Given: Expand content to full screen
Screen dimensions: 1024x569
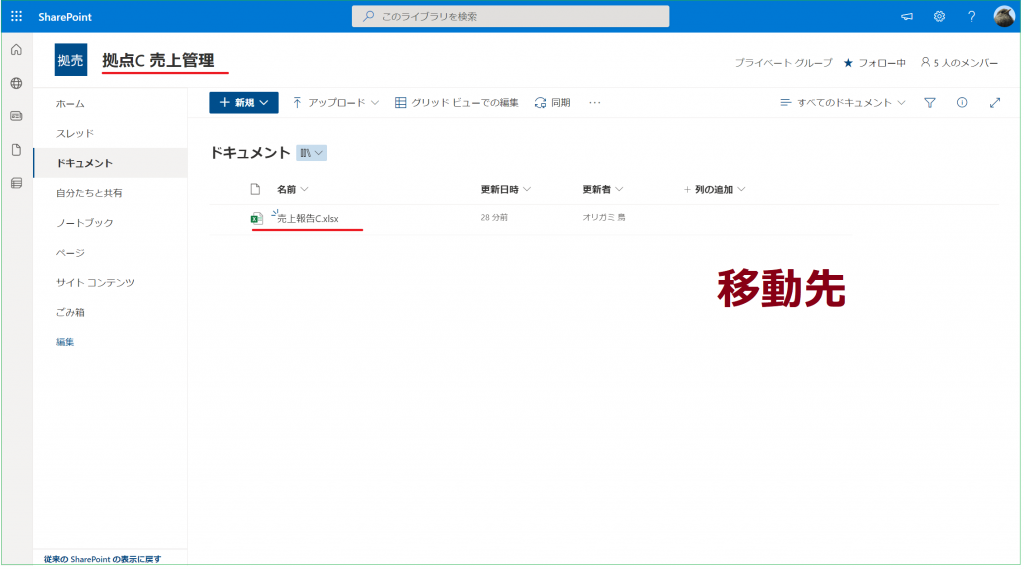Looking at the screenshot, I should [x=994, y=102].
